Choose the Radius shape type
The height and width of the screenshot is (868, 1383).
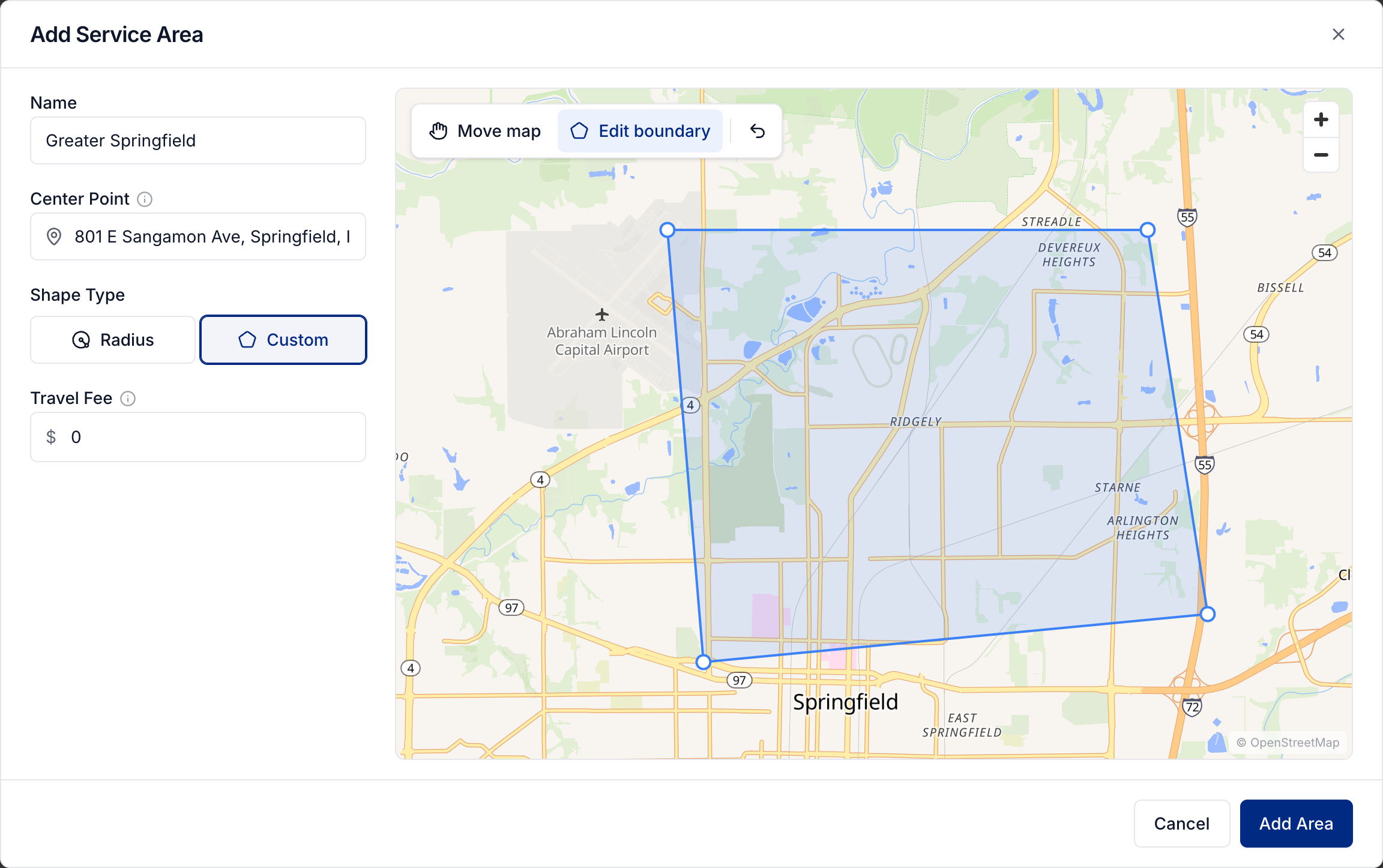(113, 340)
